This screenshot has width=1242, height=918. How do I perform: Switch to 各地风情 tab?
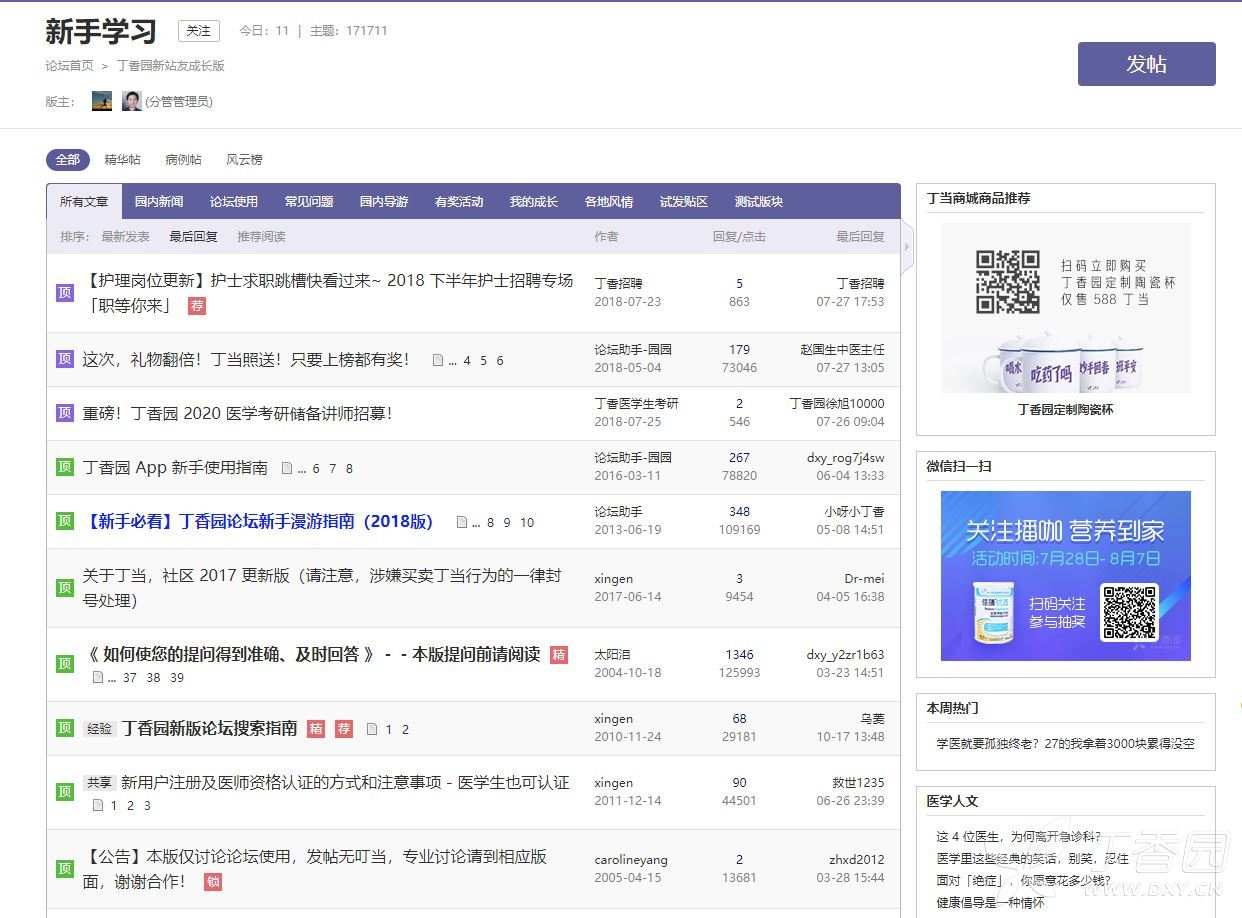609,202
